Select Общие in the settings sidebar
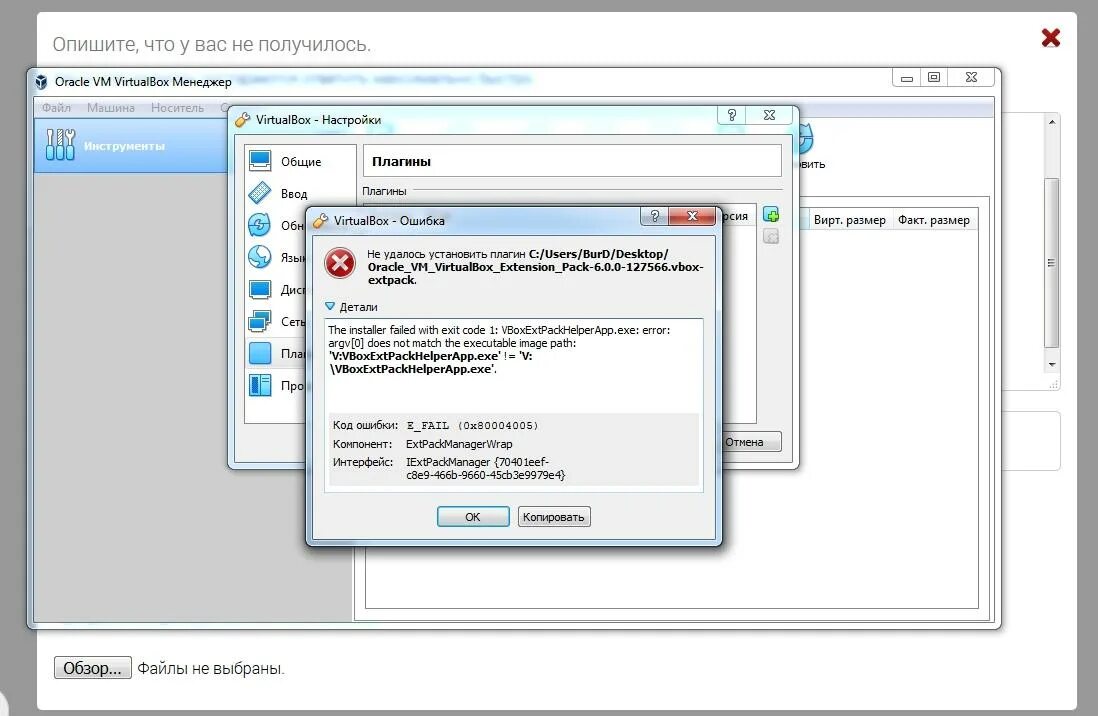1098x716 pixels. click(300, 162)
